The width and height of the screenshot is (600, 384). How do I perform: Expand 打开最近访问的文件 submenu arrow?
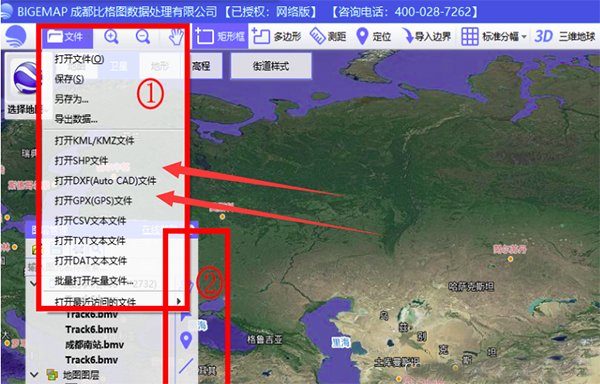click(179, 301)
